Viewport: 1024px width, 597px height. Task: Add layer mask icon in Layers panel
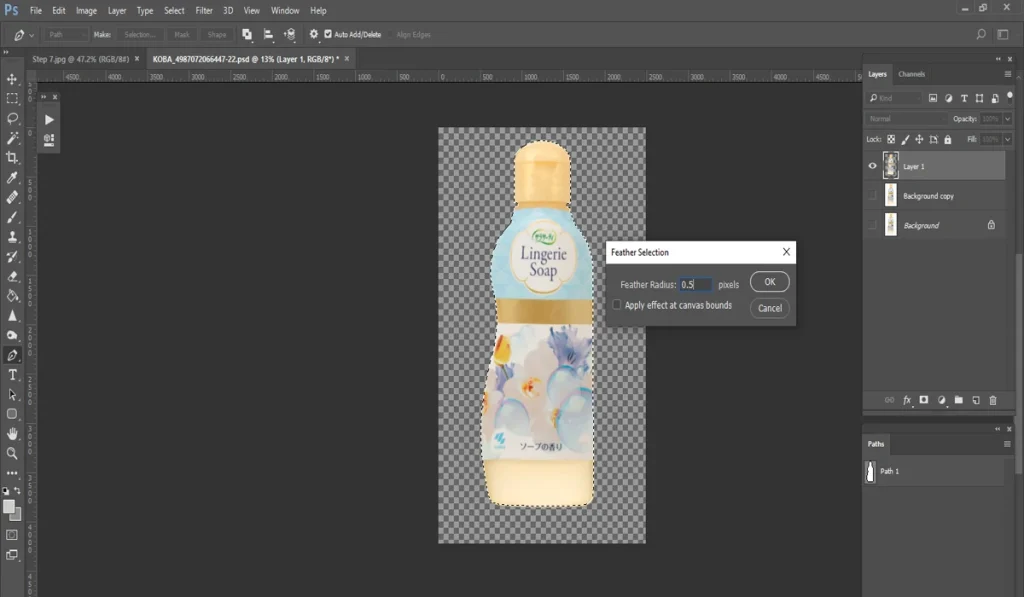point(923,400)
